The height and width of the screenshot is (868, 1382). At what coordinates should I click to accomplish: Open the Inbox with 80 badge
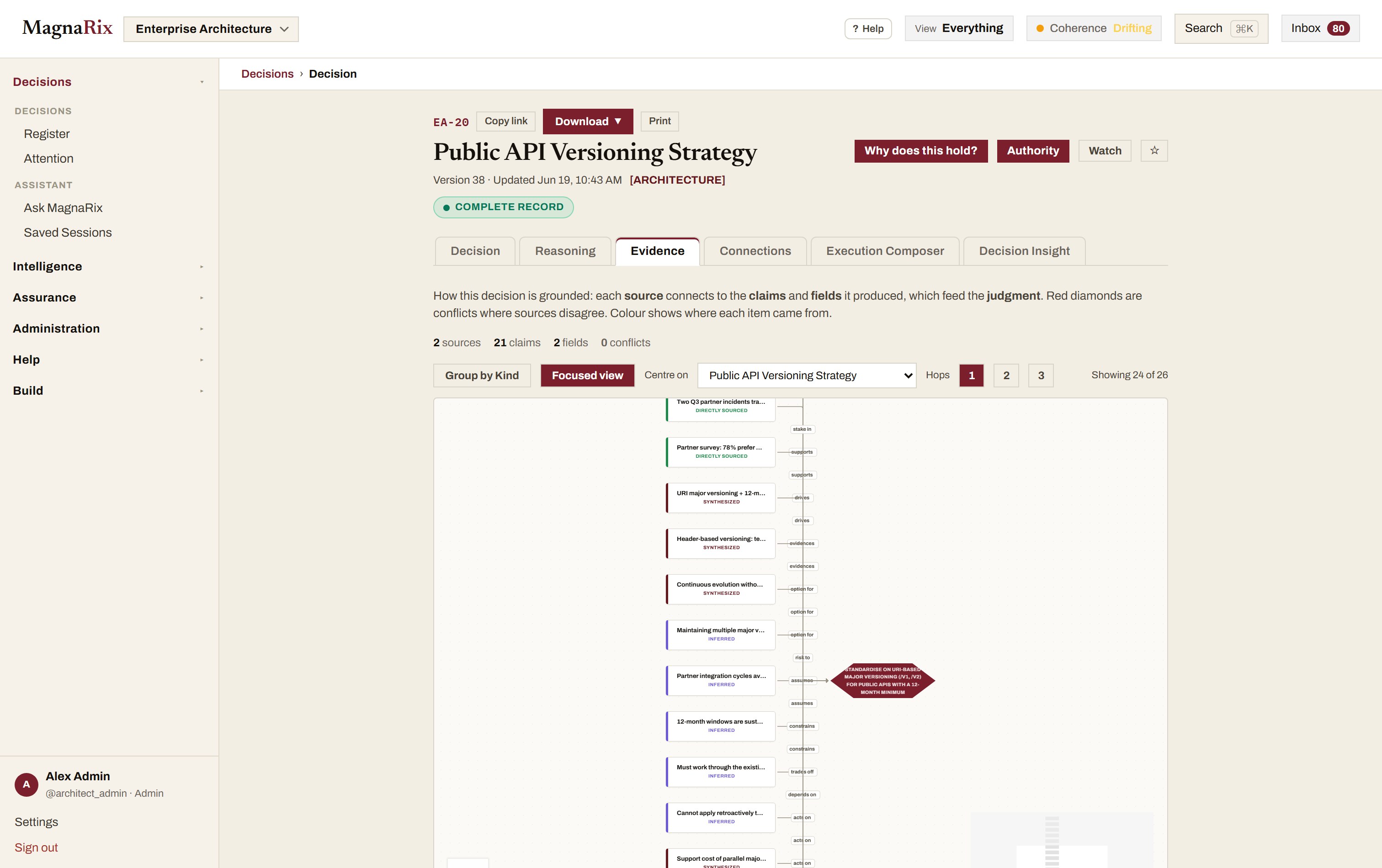pos(1320,29)
